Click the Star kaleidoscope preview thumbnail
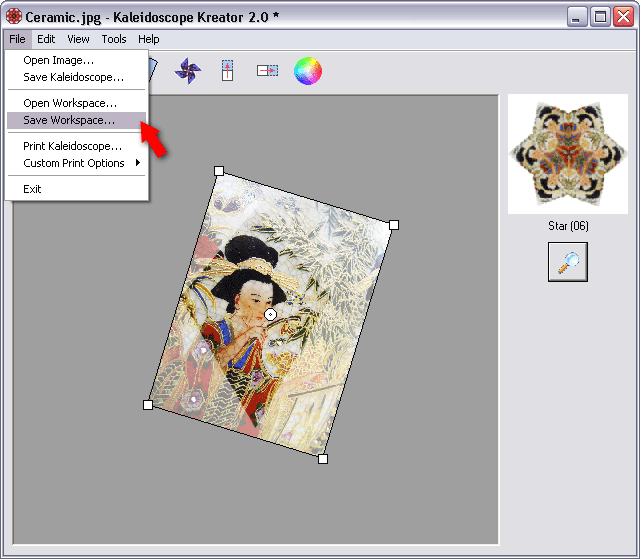Image resolution: width=640 pixels, height=559 pixels. tap(568, 154)
